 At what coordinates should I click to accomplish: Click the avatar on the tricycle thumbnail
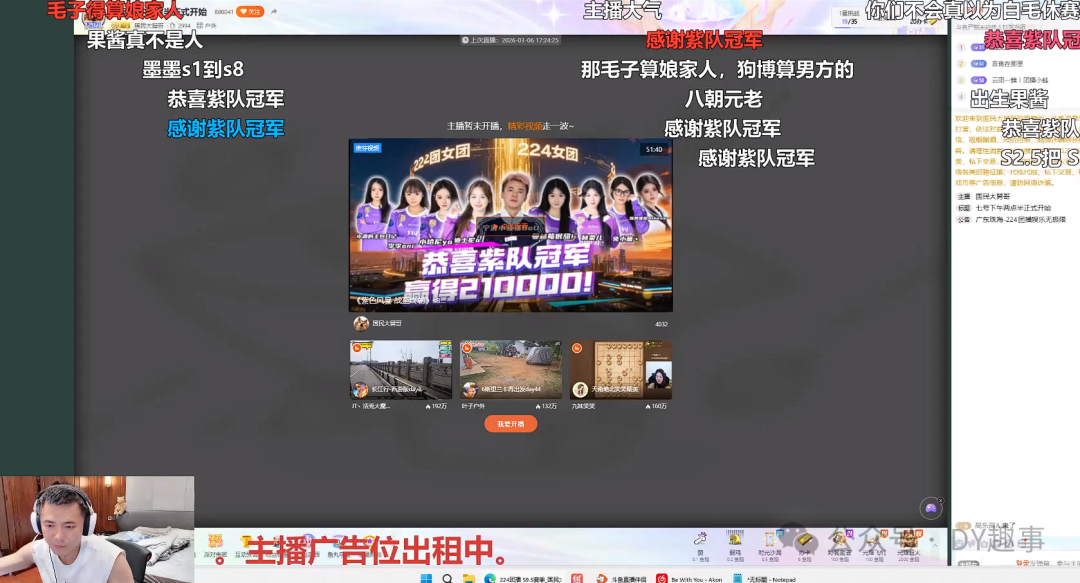click(470, 390)
